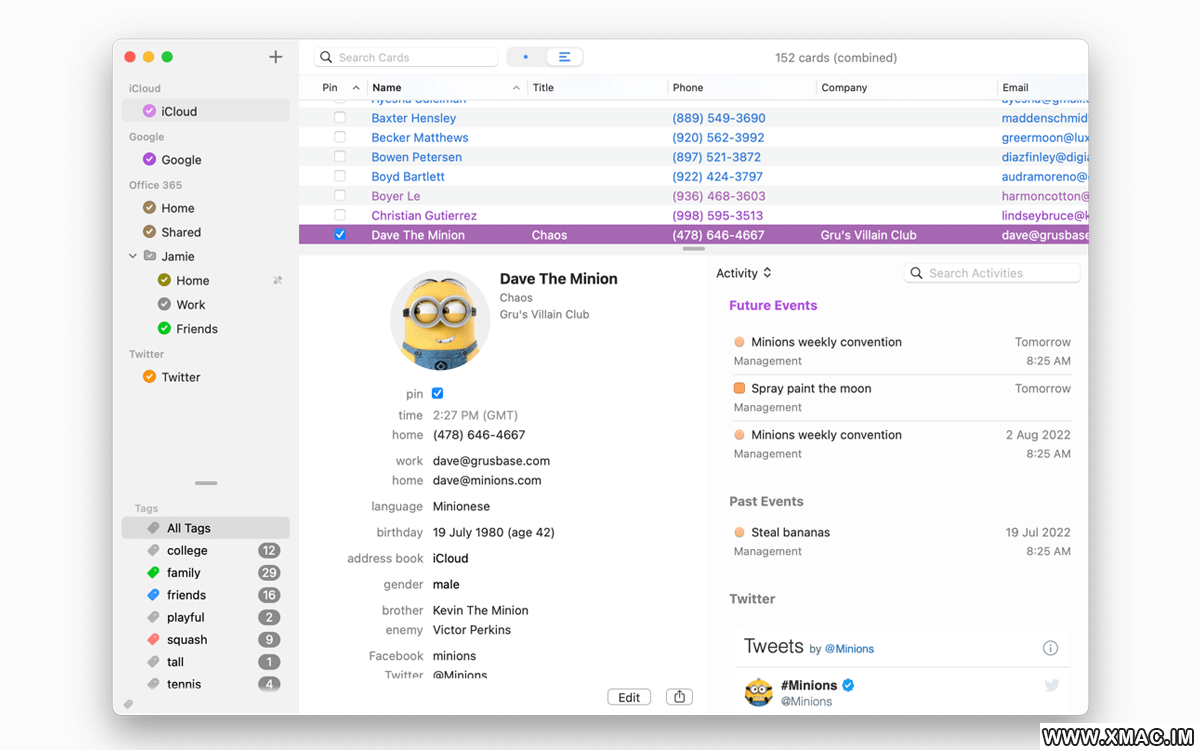The image size is (1200, 750).
Task: Click the Twitter bird icon in tweet
Action: [1052, 685]
